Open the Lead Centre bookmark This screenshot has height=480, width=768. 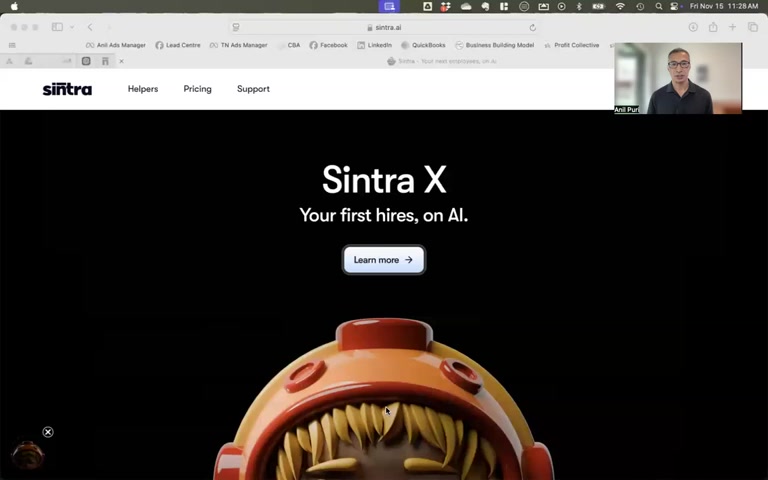[x=178, y=45]
